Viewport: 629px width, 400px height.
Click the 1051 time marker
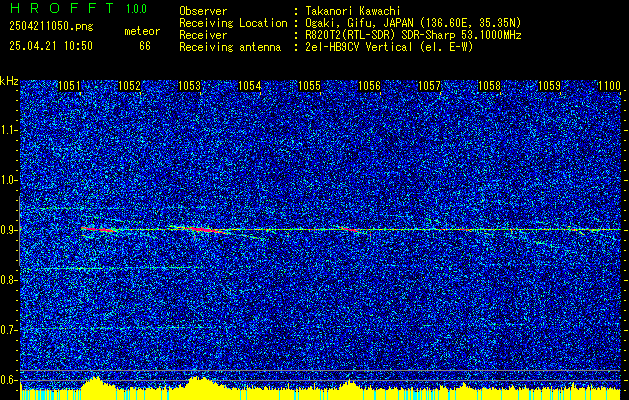[x=69, y=86]
